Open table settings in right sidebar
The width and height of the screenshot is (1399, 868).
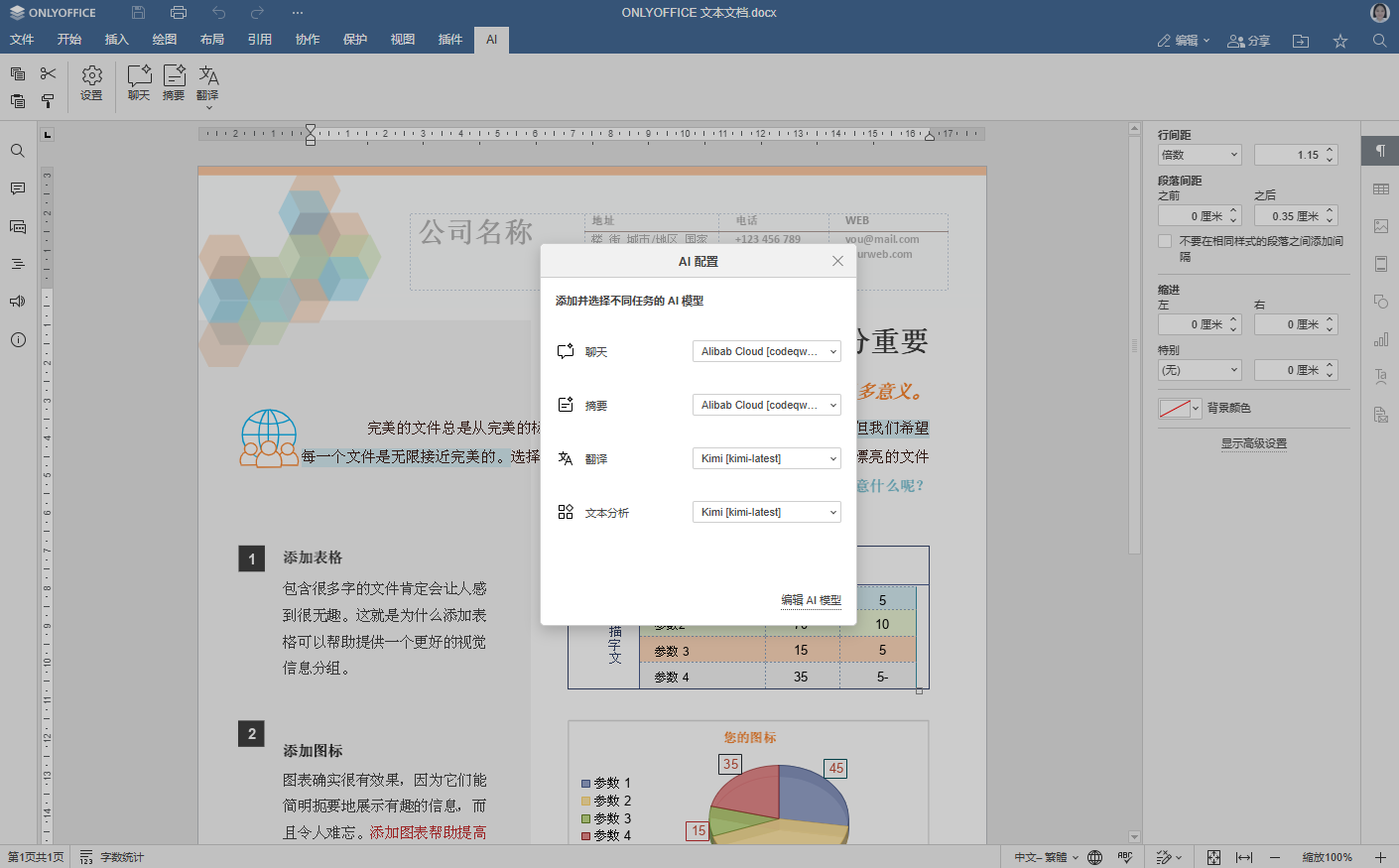tap(1380, 188)
